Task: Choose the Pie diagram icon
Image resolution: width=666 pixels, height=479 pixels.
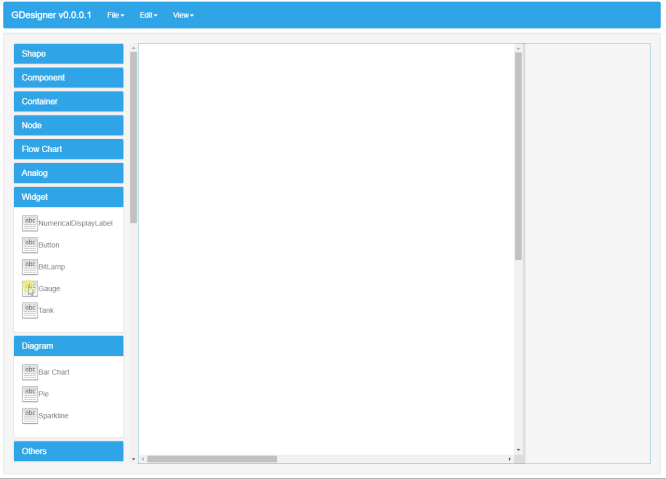Action: click(x=29, y=394)
